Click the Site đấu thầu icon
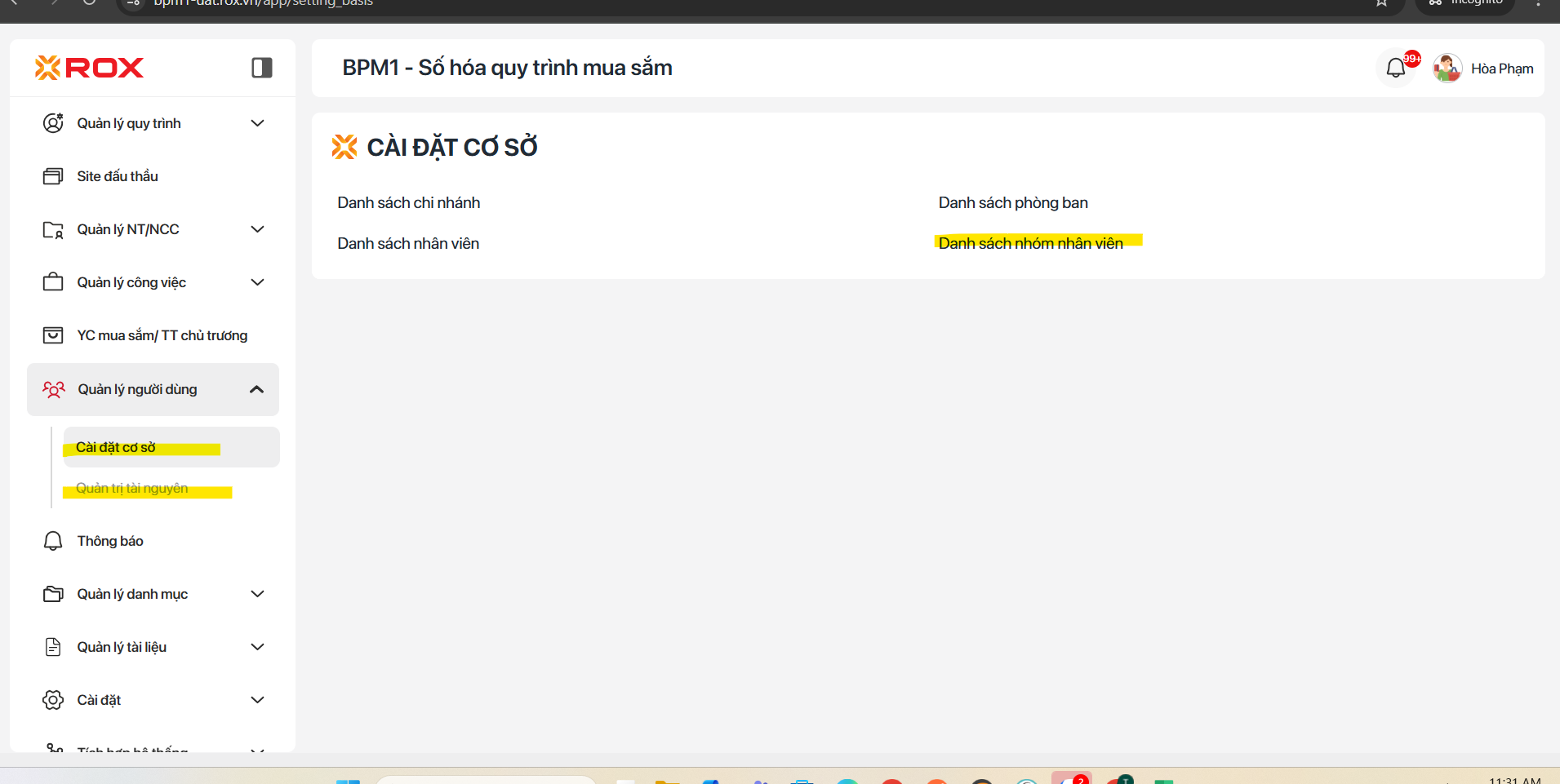1560x784 pixels. click(x=53, y=176)
